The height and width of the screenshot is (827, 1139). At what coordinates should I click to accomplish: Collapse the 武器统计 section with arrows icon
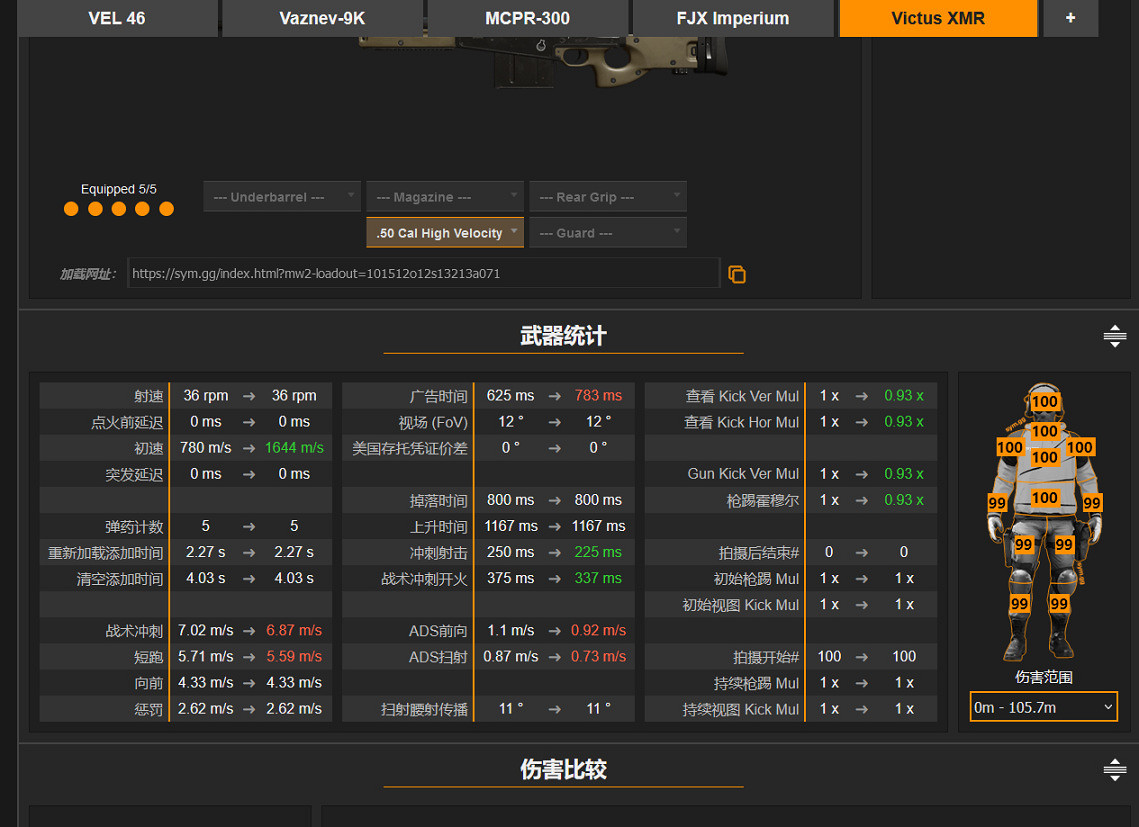tap(1114, 337)
